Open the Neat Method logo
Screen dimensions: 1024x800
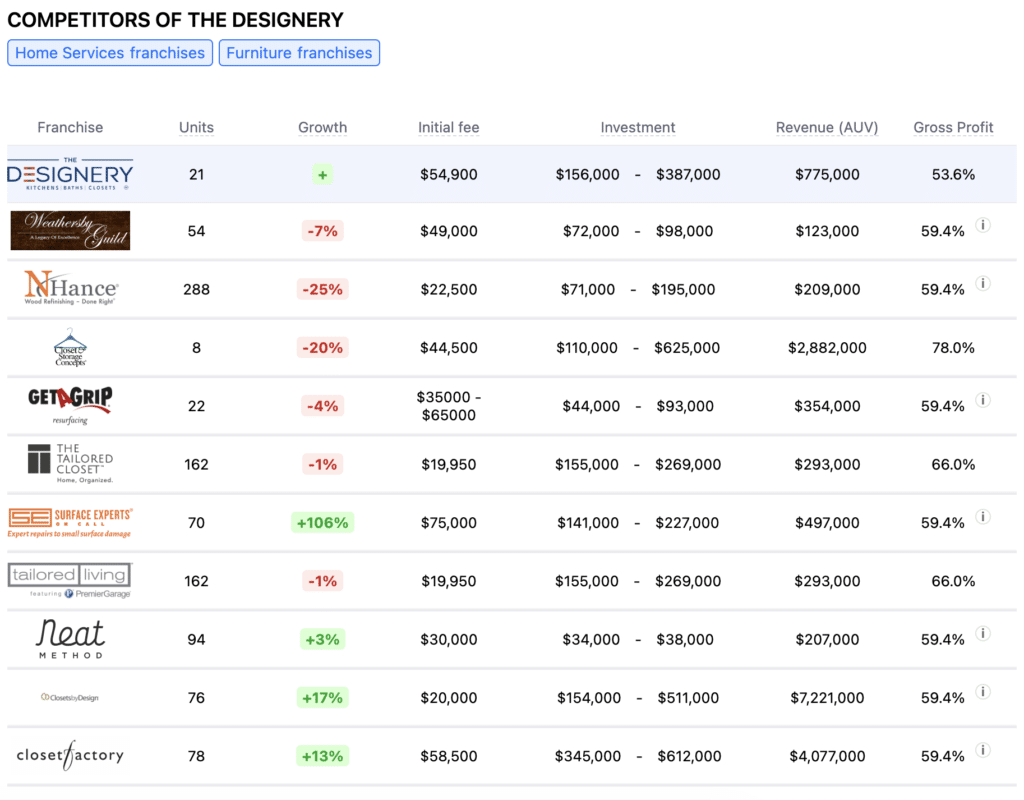click(70, 639)
